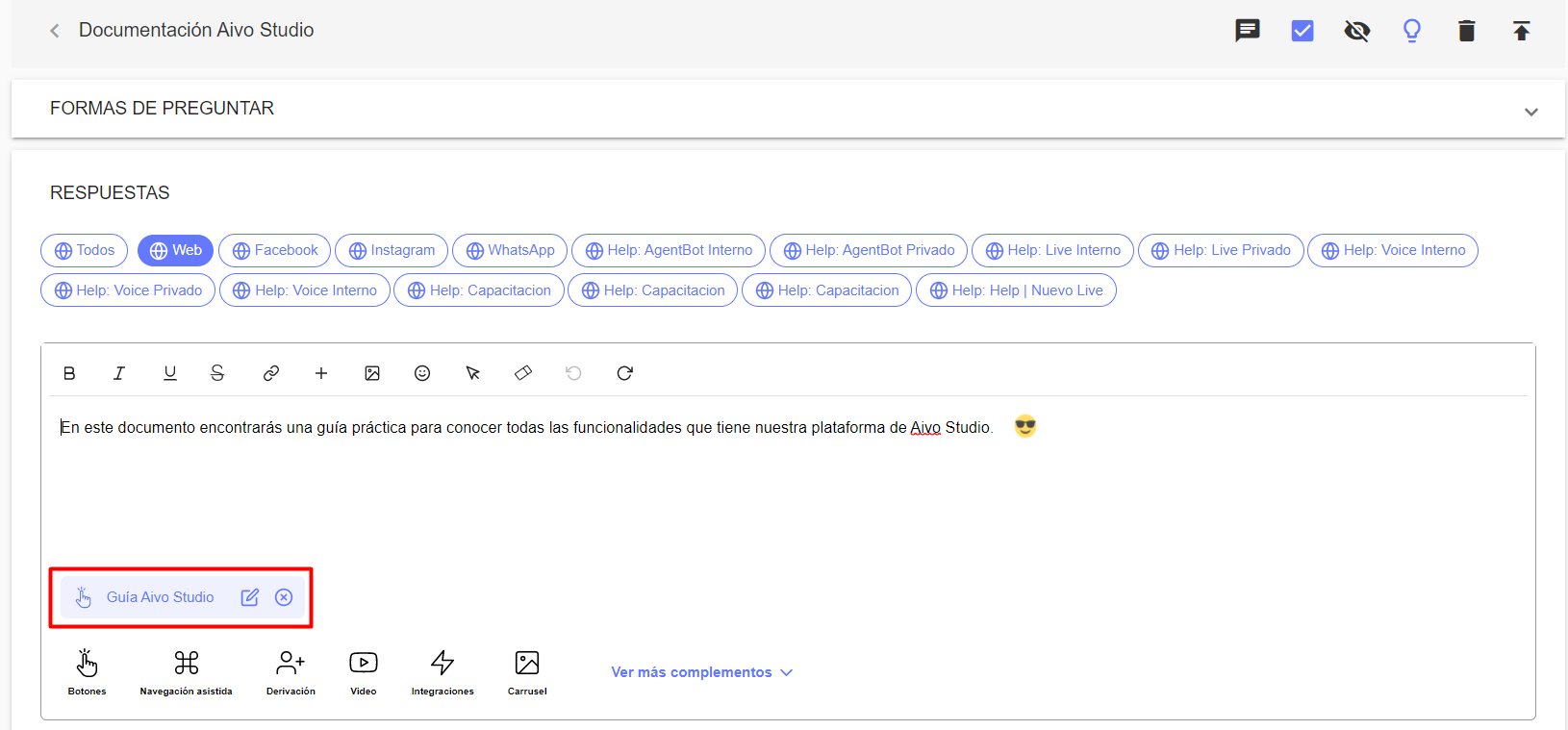Go back using the left arrow
Viewport: 1568px width, 730px height.
coord(55,31)
